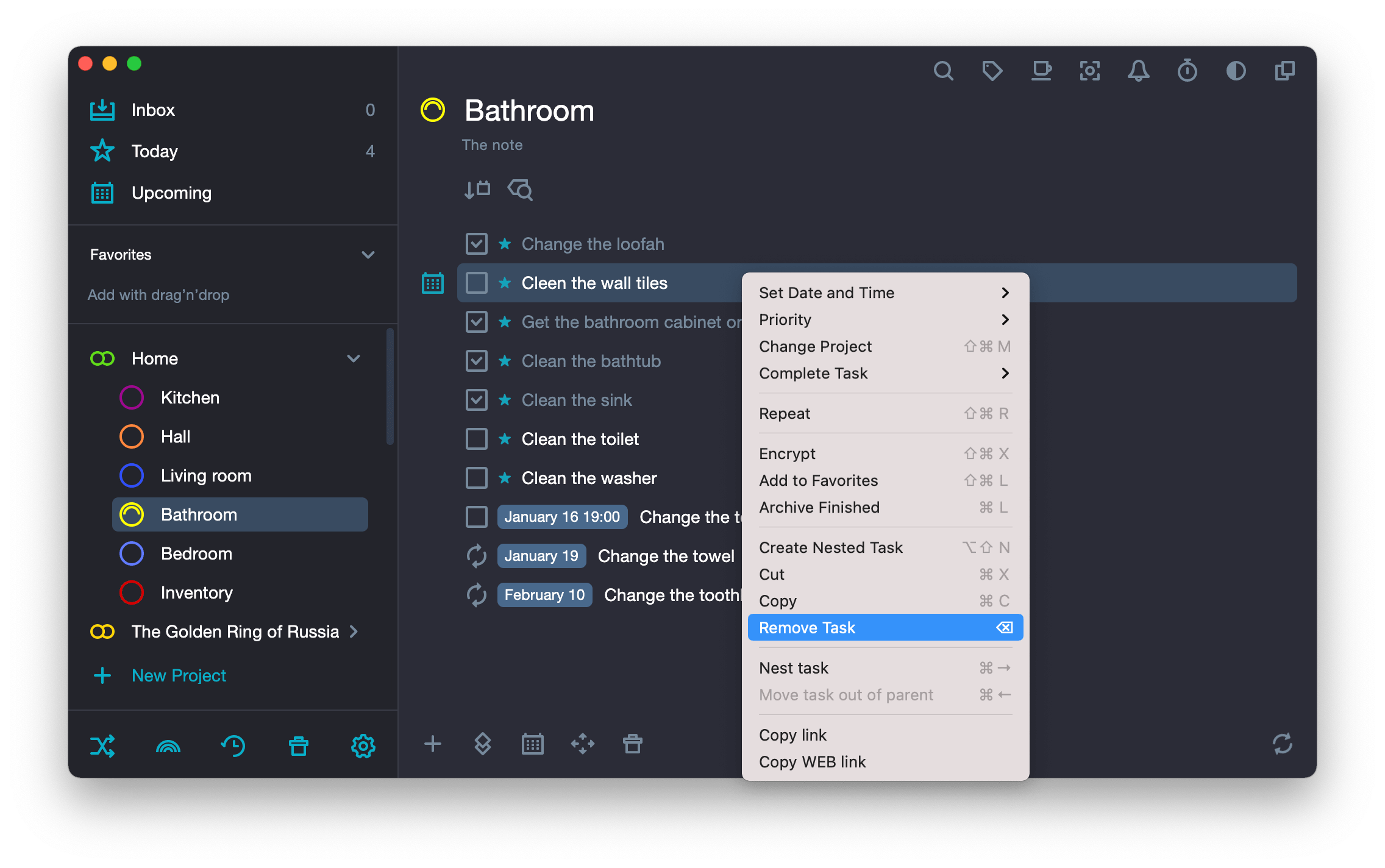Check the January 16 19:00 task checkbox
This screenshot has width=1385, height=868.
pos(477,517)
